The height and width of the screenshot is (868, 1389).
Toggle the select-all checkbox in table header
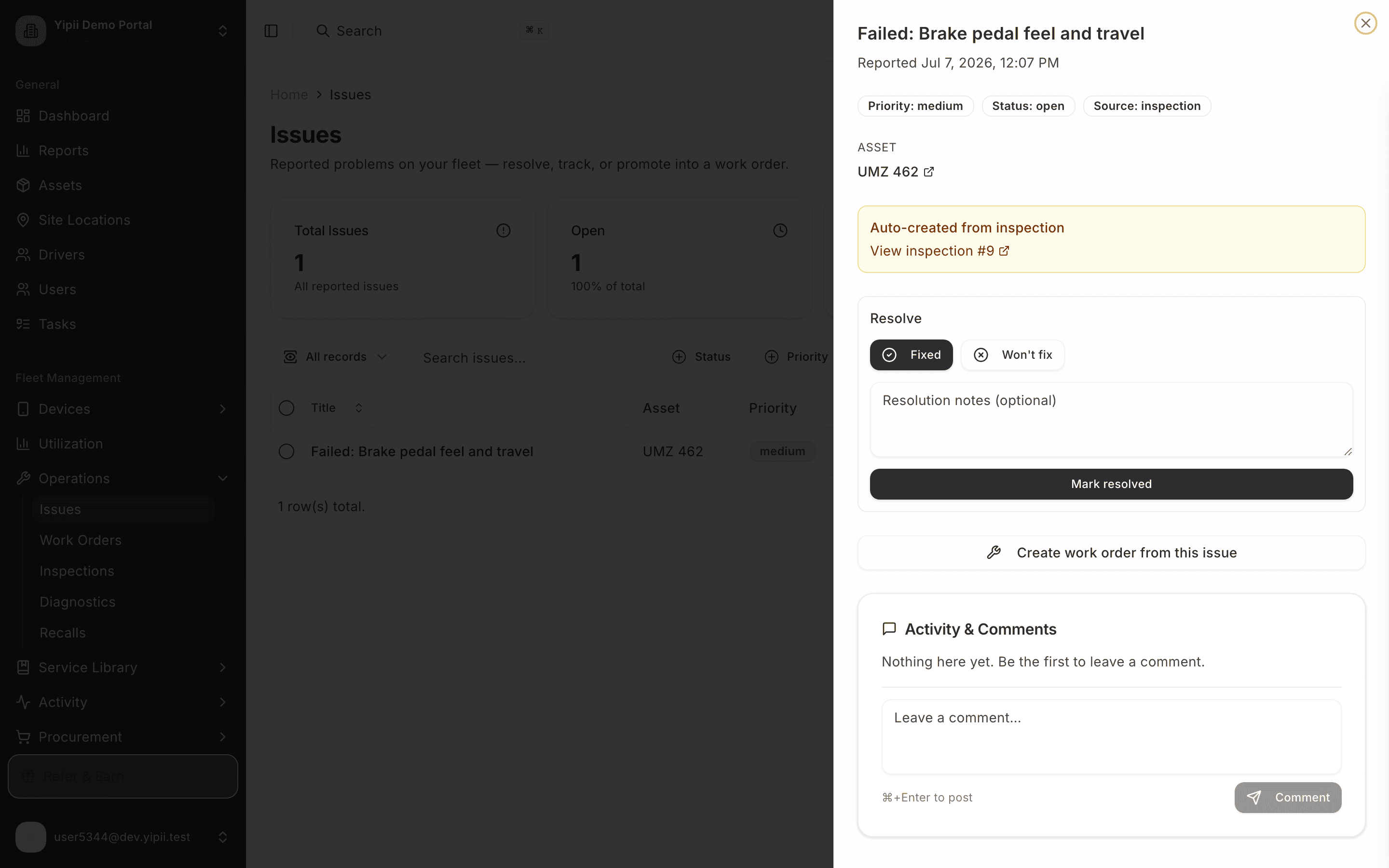pos(286,408)
